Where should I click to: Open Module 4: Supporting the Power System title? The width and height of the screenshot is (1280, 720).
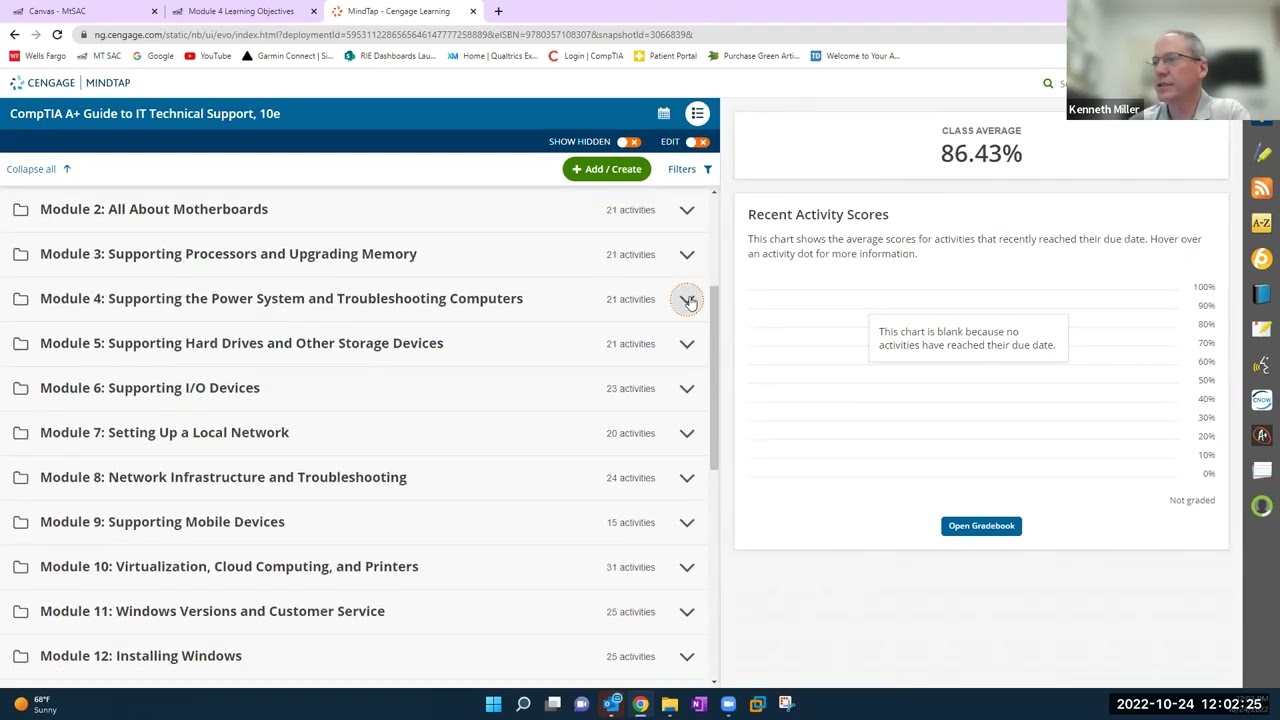click(x=281, y=299)
